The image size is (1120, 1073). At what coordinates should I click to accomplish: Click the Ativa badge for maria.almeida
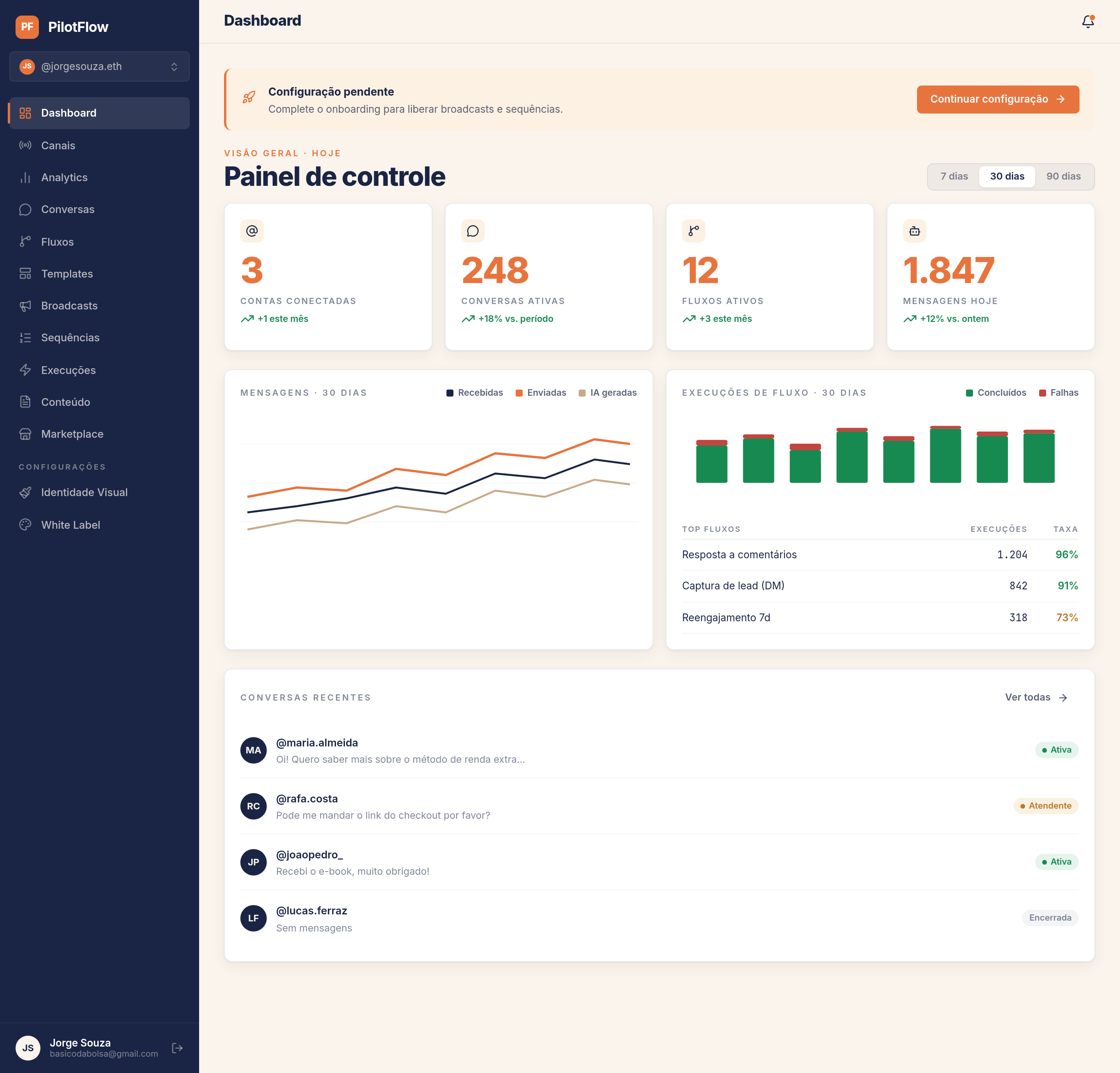tap(1057, 750)
